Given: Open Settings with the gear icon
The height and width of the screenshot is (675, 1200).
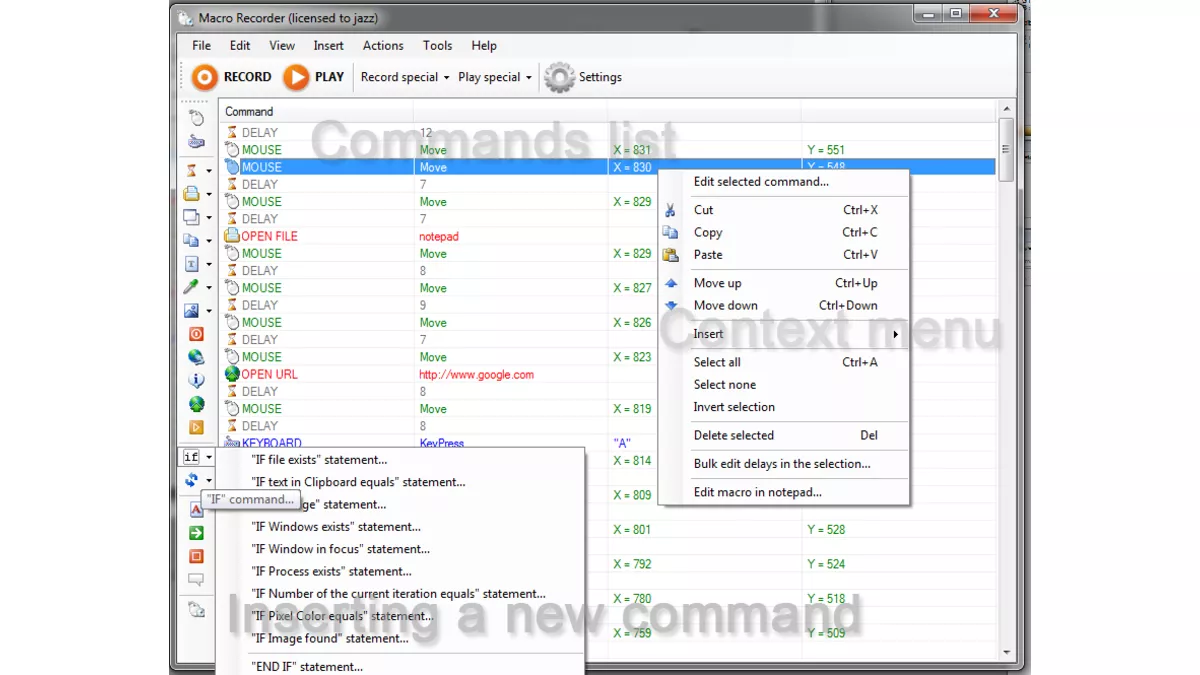Looking at the screenshot, I should (584, 77).
